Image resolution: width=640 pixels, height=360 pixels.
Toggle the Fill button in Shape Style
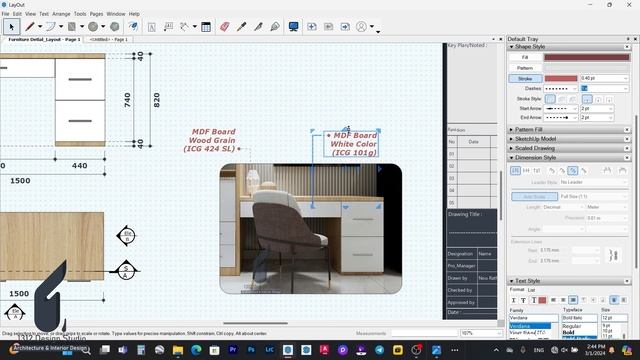click(x=525, y=57)
